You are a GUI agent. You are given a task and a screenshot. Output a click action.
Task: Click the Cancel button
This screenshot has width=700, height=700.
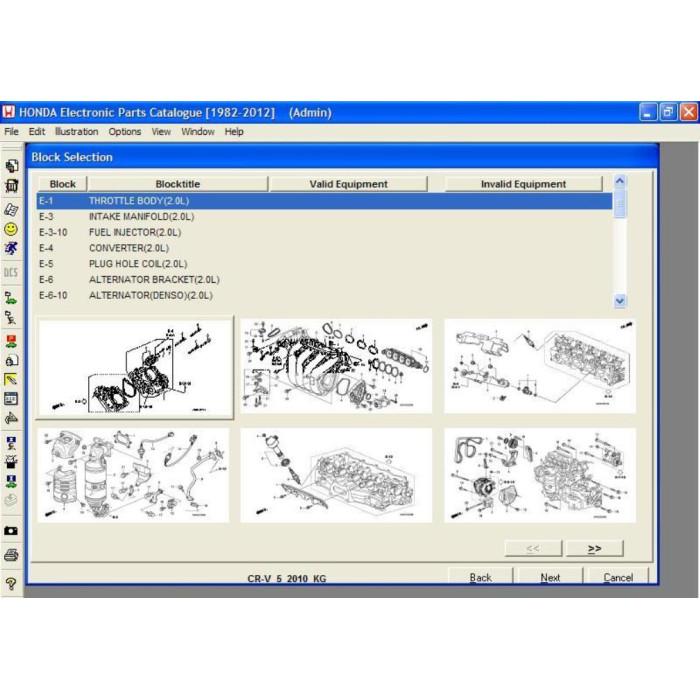coord(618,577)
